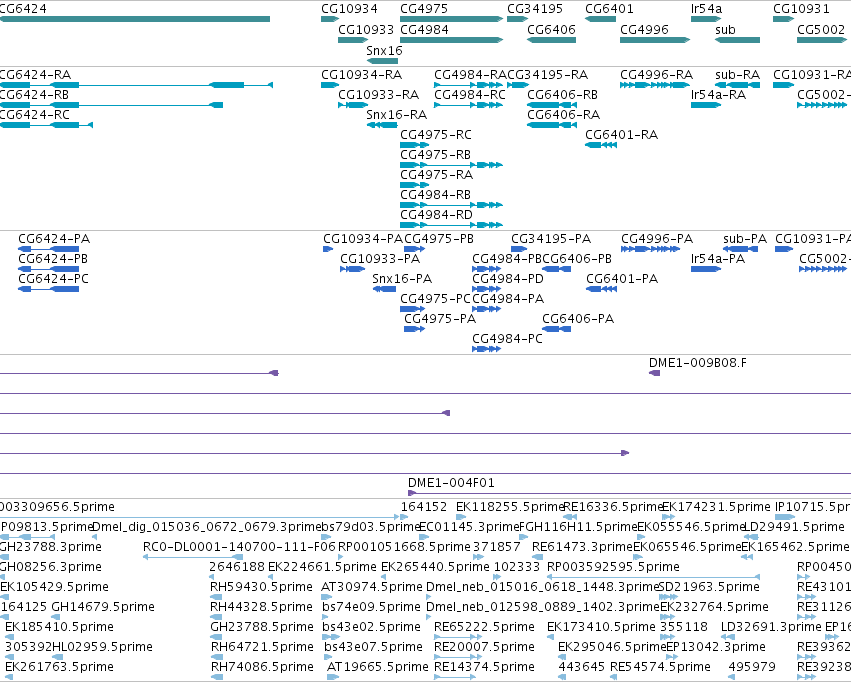Click the CG10933 gene label
The image size is (851, 682).
(x=366, y=30)
